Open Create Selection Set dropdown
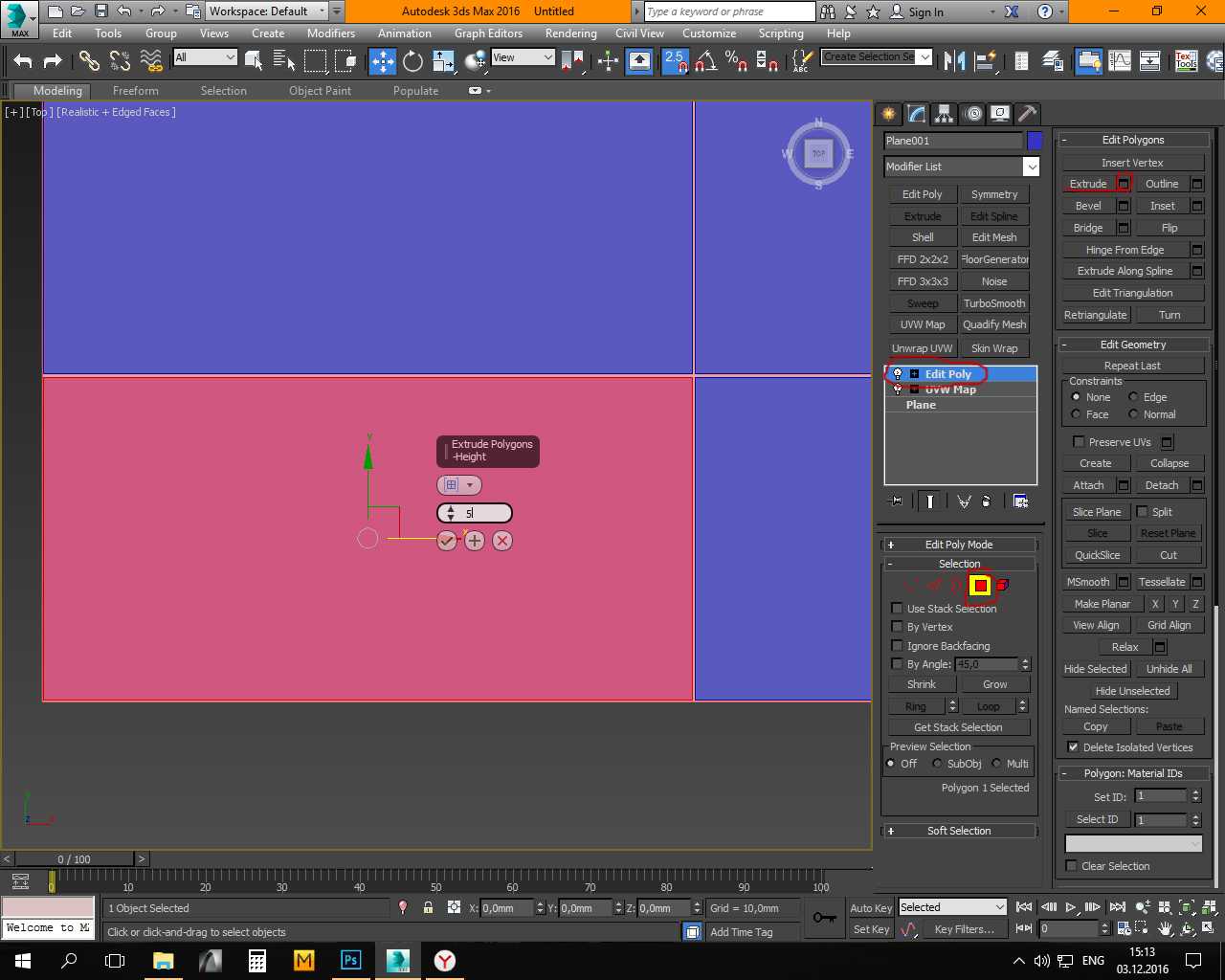The height and width of the screenshot is (980, 1225). [924, 57]
